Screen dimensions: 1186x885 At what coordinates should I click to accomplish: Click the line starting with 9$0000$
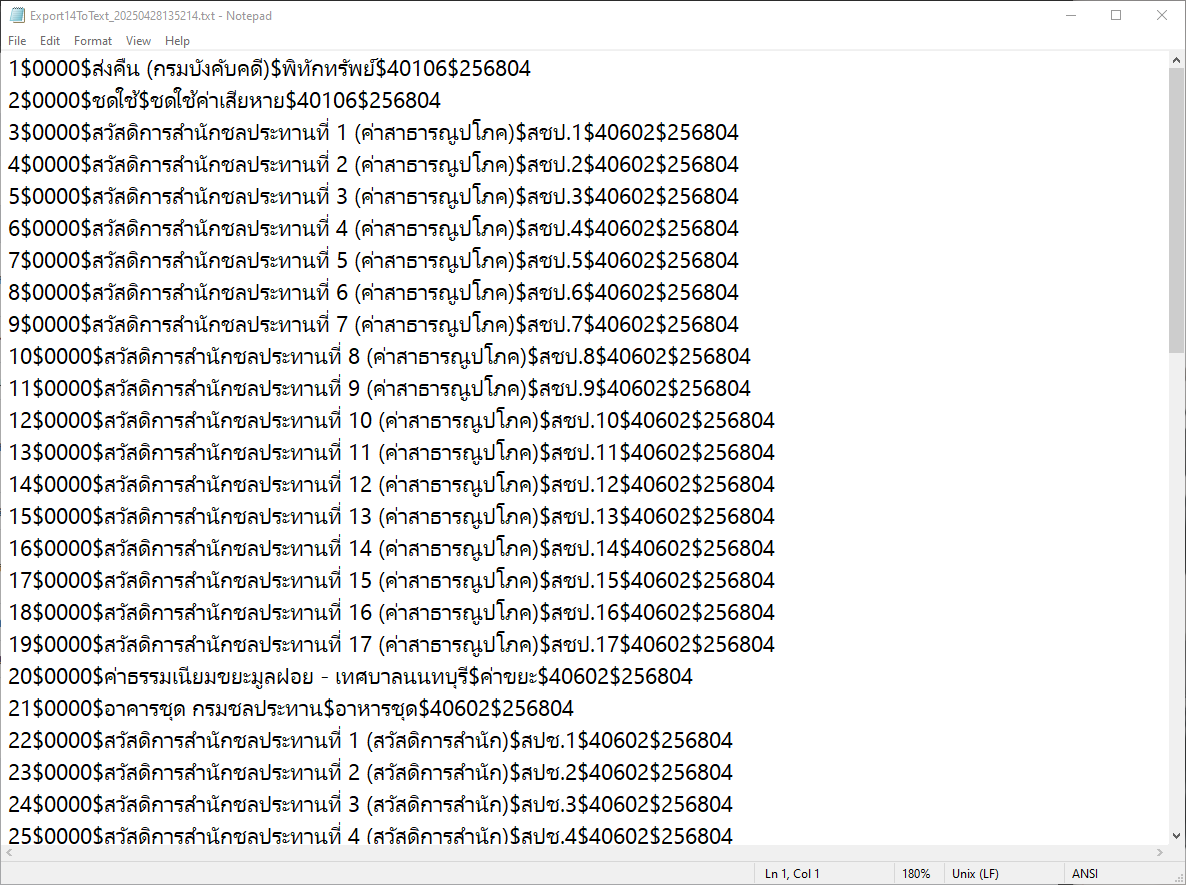(x=373, y=324)
